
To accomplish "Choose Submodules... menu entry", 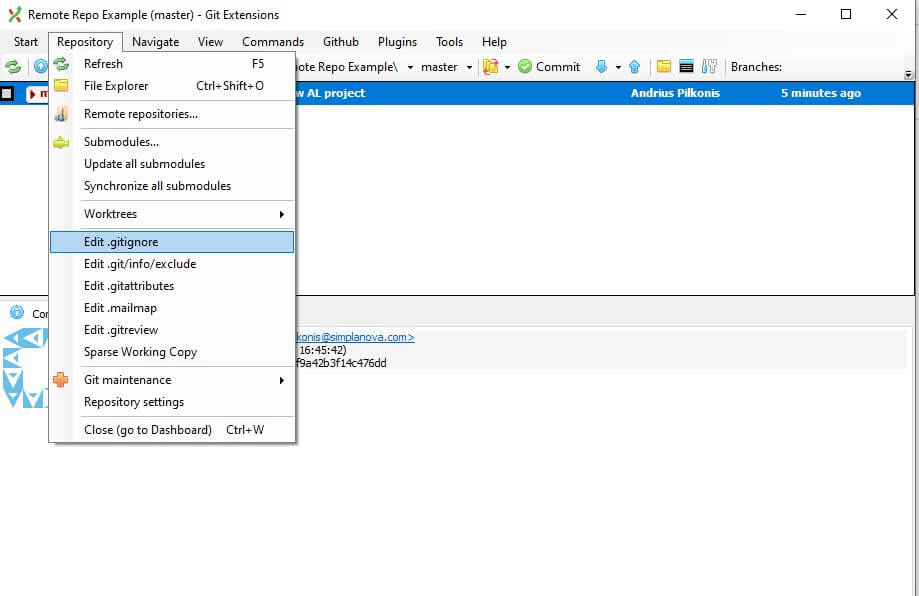I will click(x=172, y=142).
